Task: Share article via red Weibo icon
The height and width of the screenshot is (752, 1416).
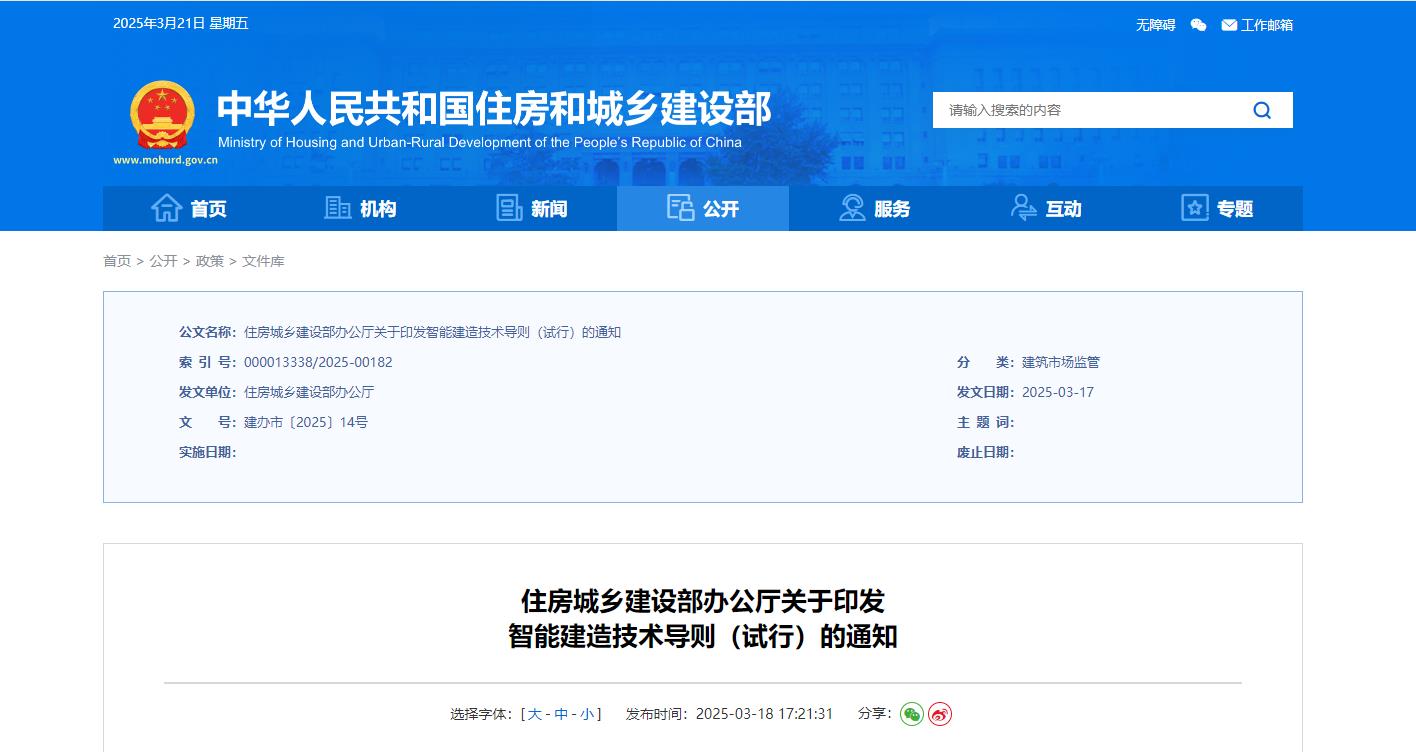Action: [x=940, y=714]
